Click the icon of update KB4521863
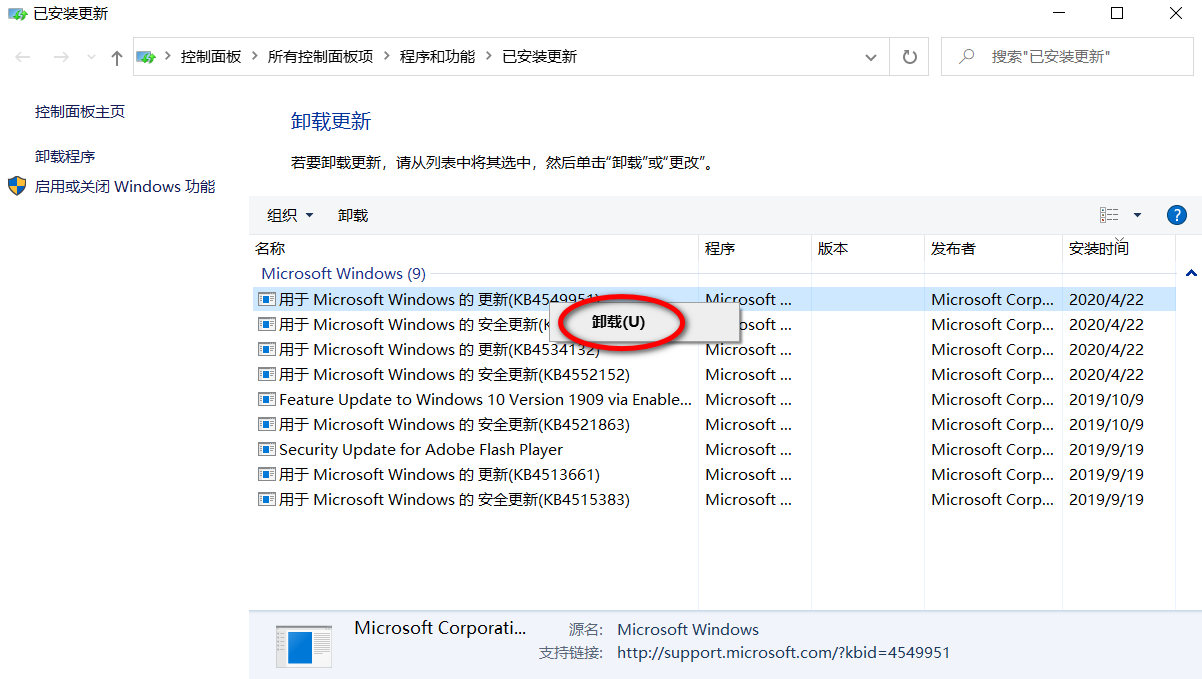The width and height of the screenshot is (1202, 679). (x=266, y=424)
